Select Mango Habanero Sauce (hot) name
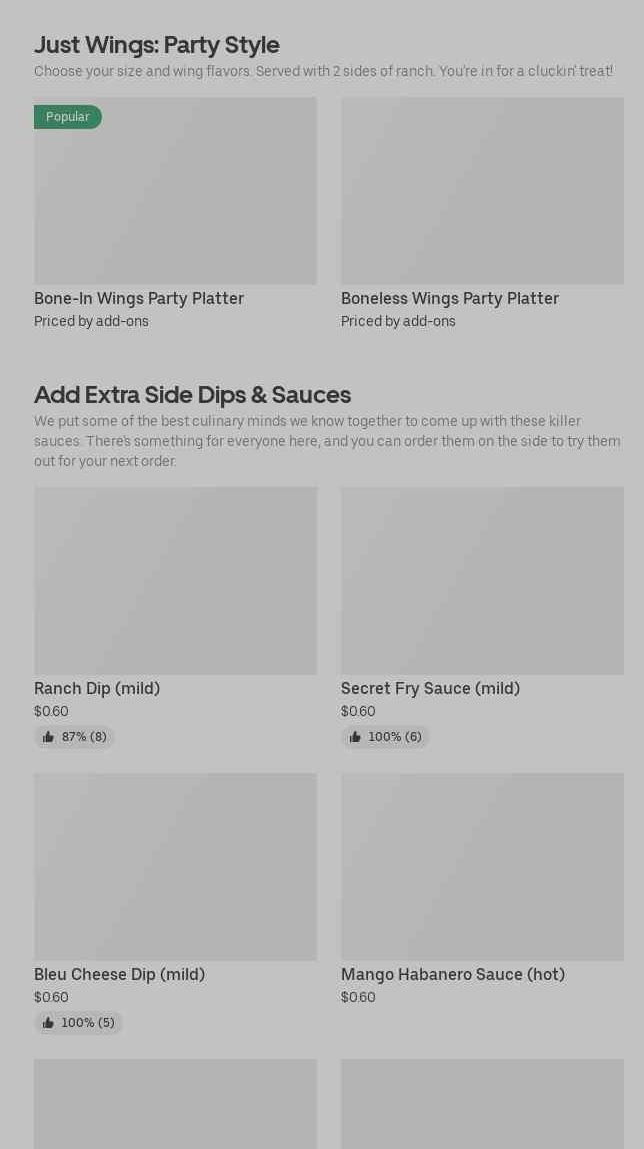 pos(453,974)
